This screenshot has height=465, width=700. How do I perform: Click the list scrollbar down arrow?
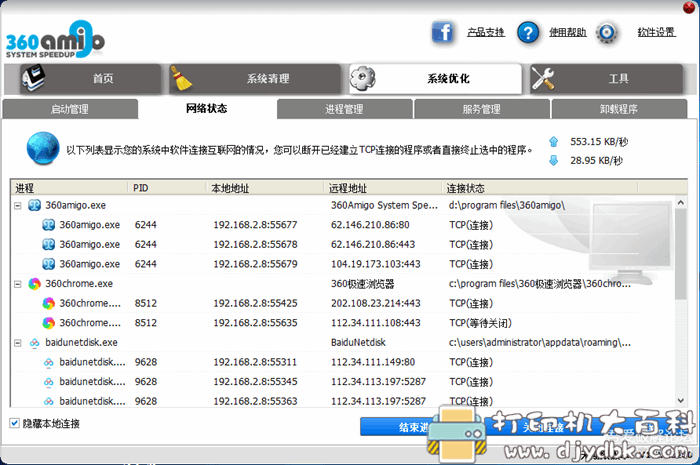[681, 401]
